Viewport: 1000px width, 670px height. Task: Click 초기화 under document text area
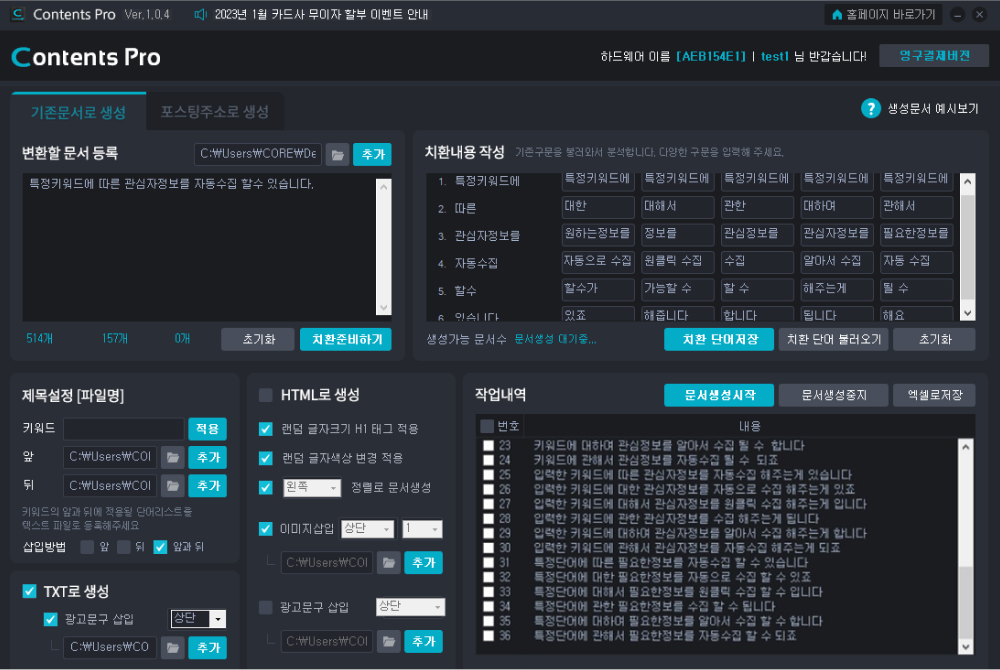tap(258, 340)
